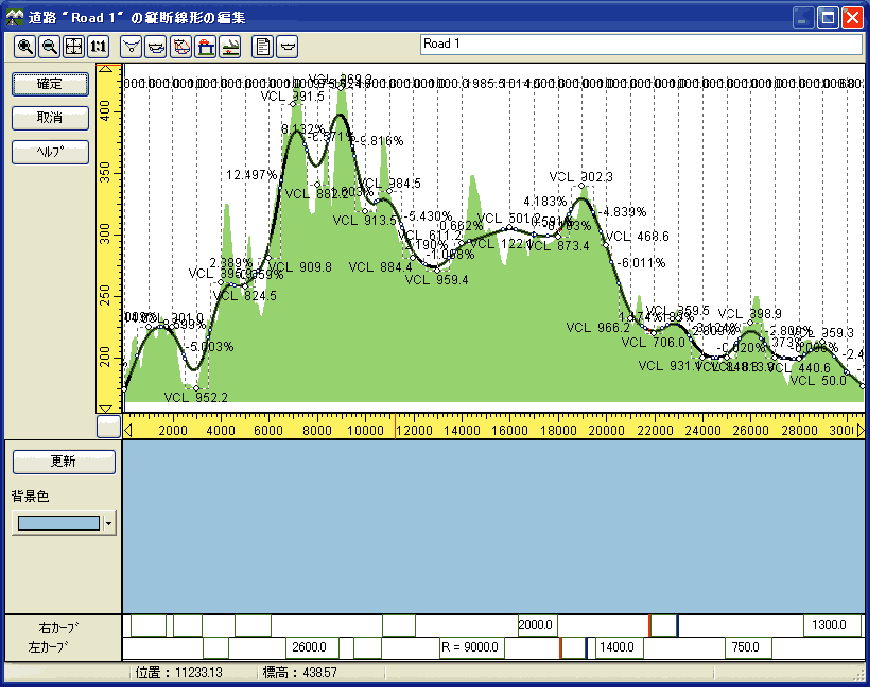Click the 4.183% grade label
The image size is (870, 687).
coord(545,201)
